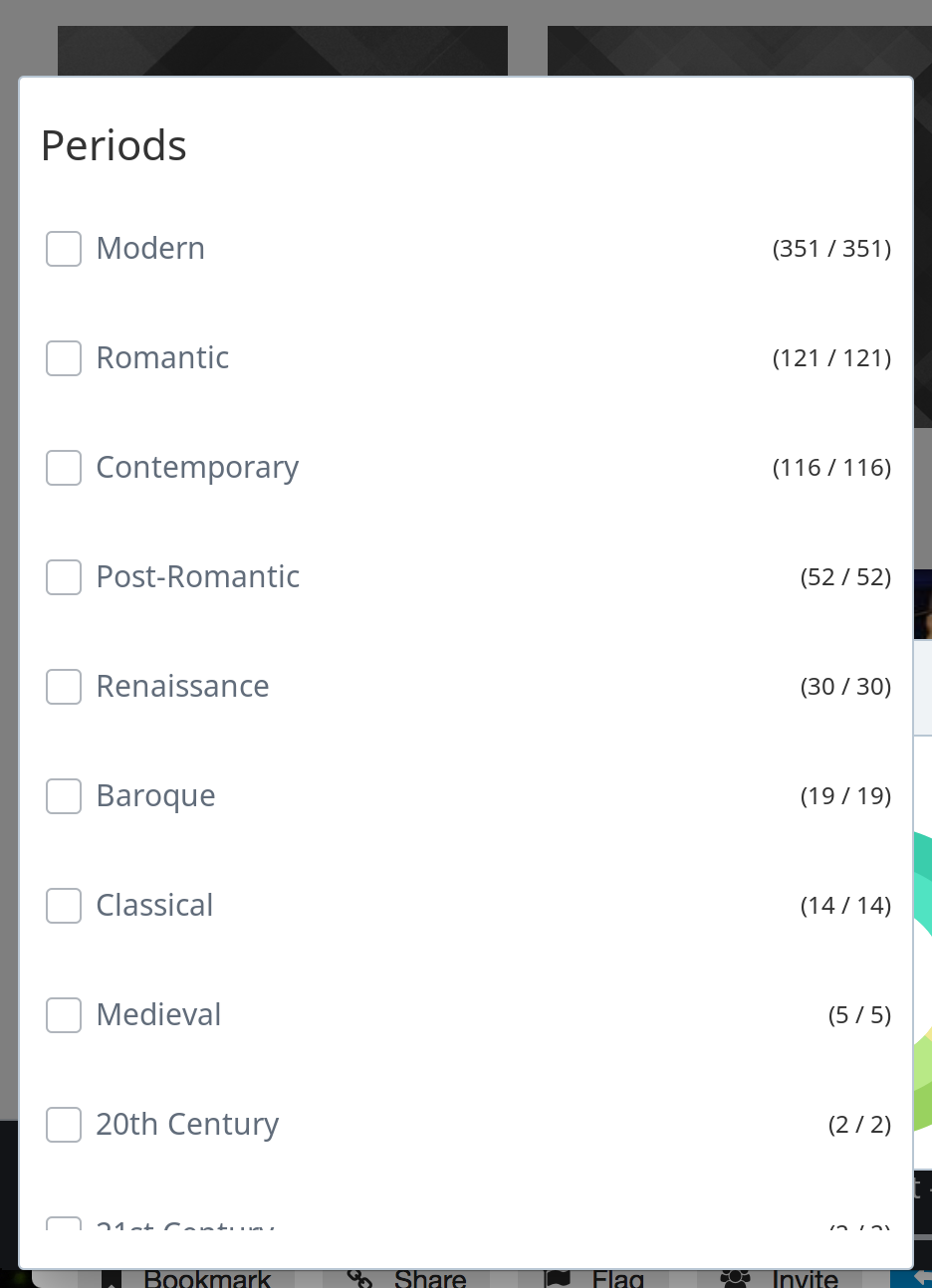The image size is (932, 1288).
Task: Select the Renaissance checkbox
Action: click(64, 687)
